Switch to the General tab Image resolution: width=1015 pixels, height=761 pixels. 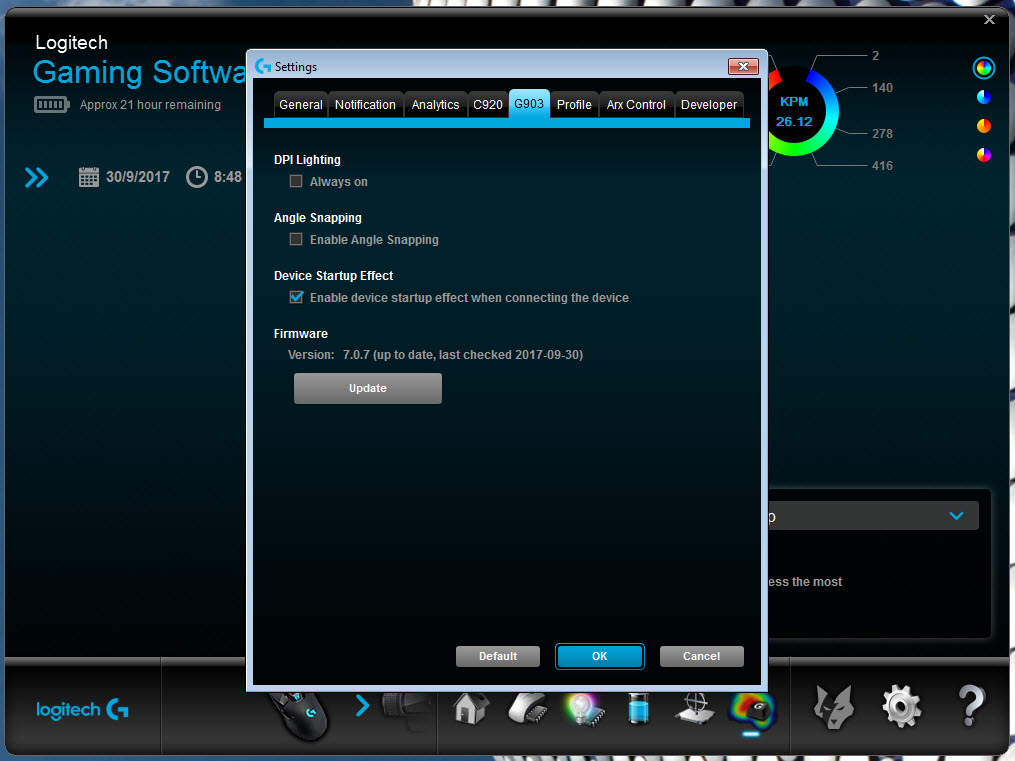pyautogui.click(x=300, y=105)
